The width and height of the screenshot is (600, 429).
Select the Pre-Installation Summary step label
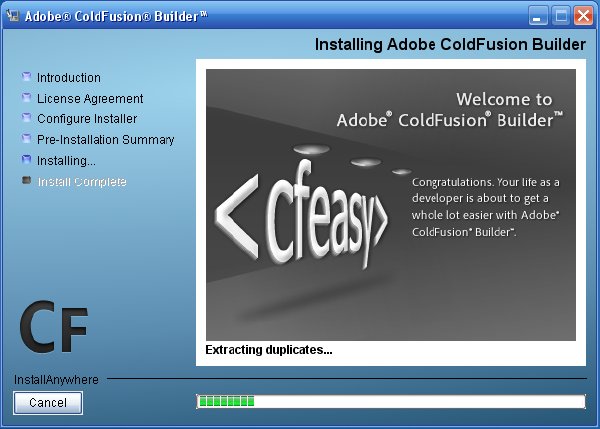(x=106, y=140)
